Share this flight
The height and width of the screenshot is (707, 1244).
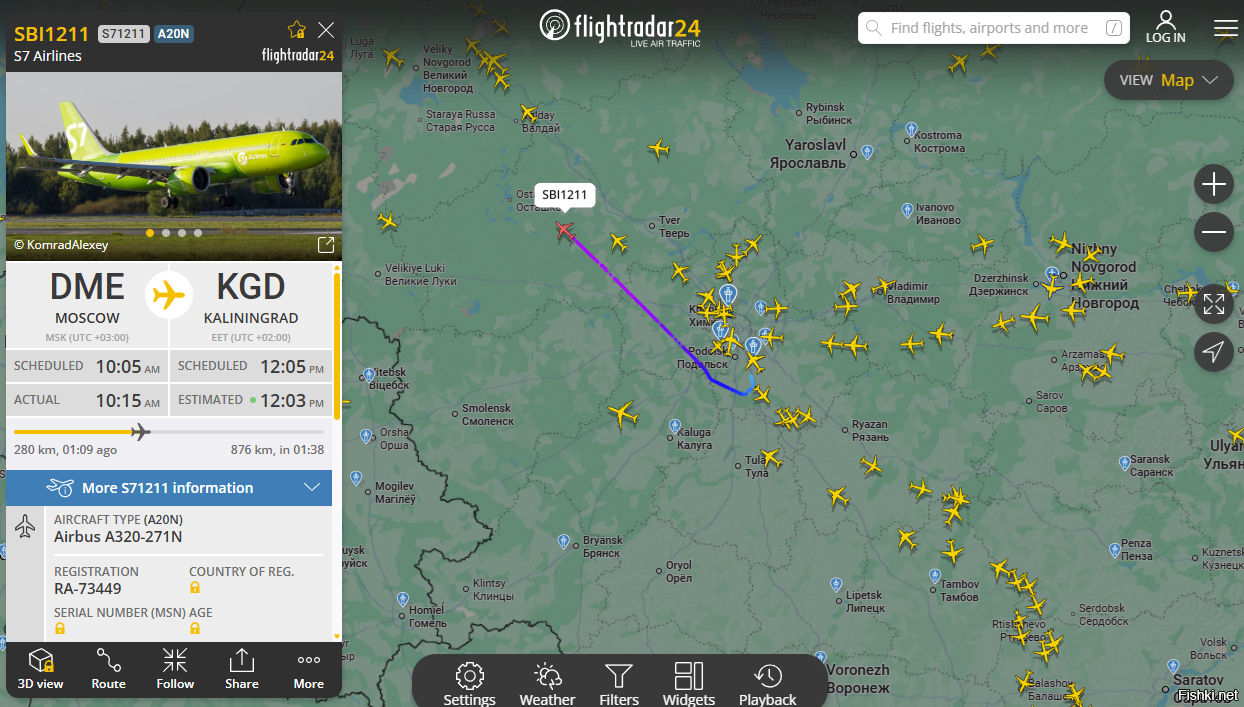pos(242,669)
